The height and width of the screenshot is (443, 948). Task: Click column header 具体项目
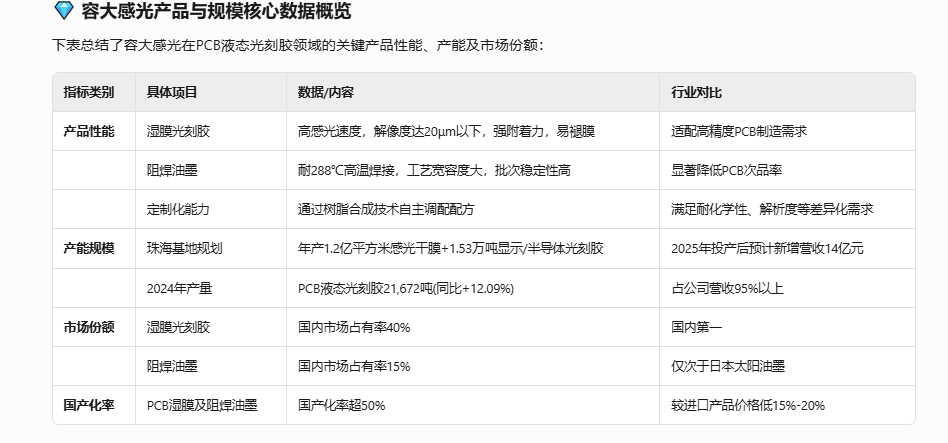[x=172, y=92]
